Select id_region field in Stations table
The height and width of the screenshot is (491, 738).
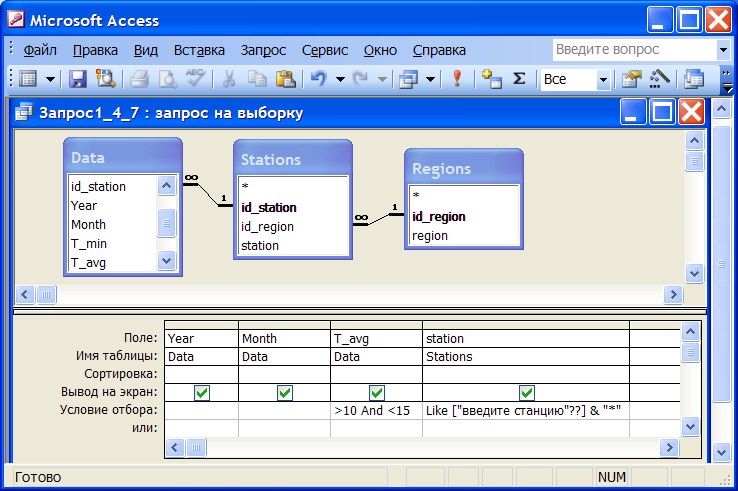293,226
